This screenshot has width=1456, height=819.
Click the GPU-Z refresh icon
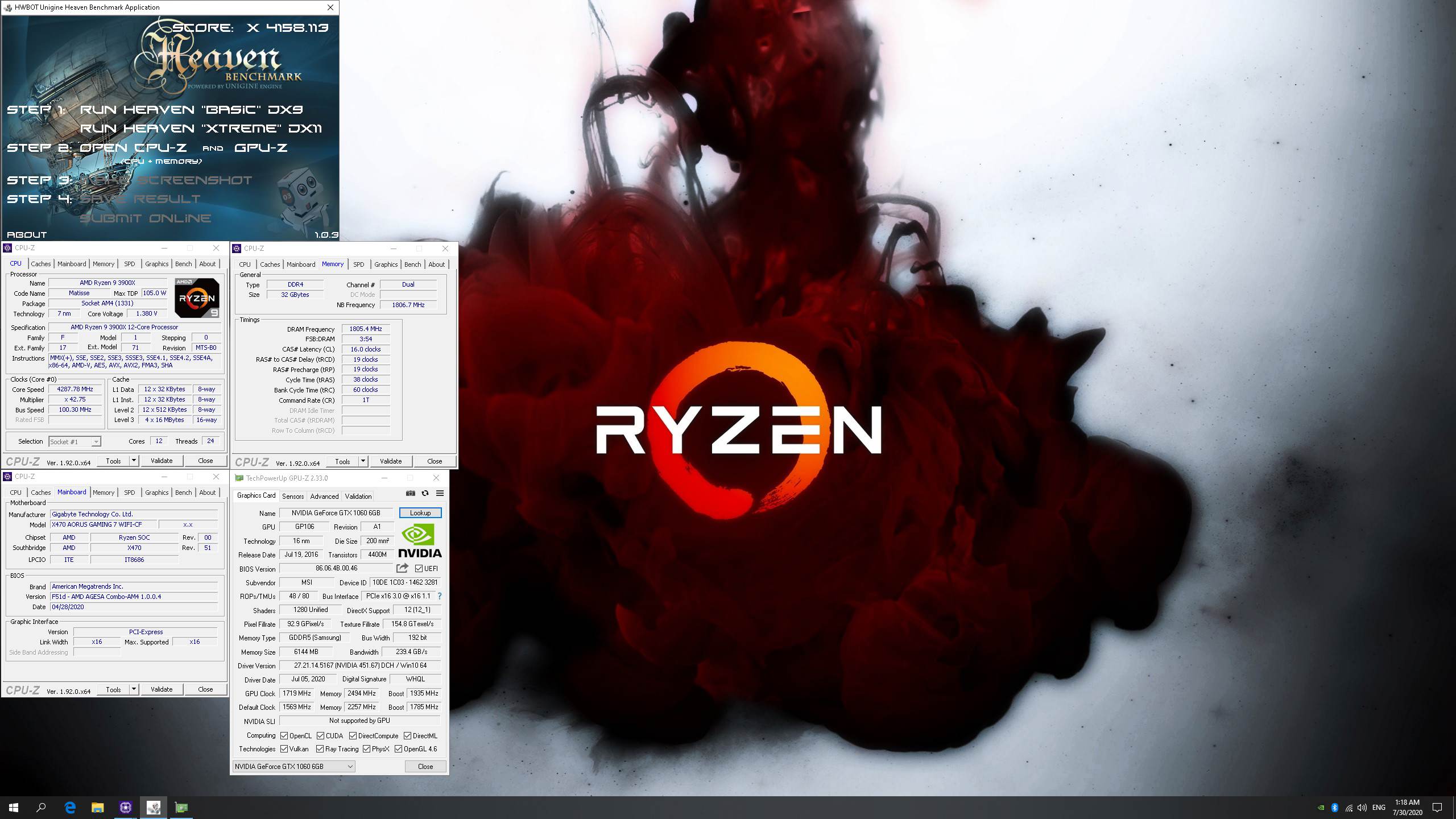(425, 493)
